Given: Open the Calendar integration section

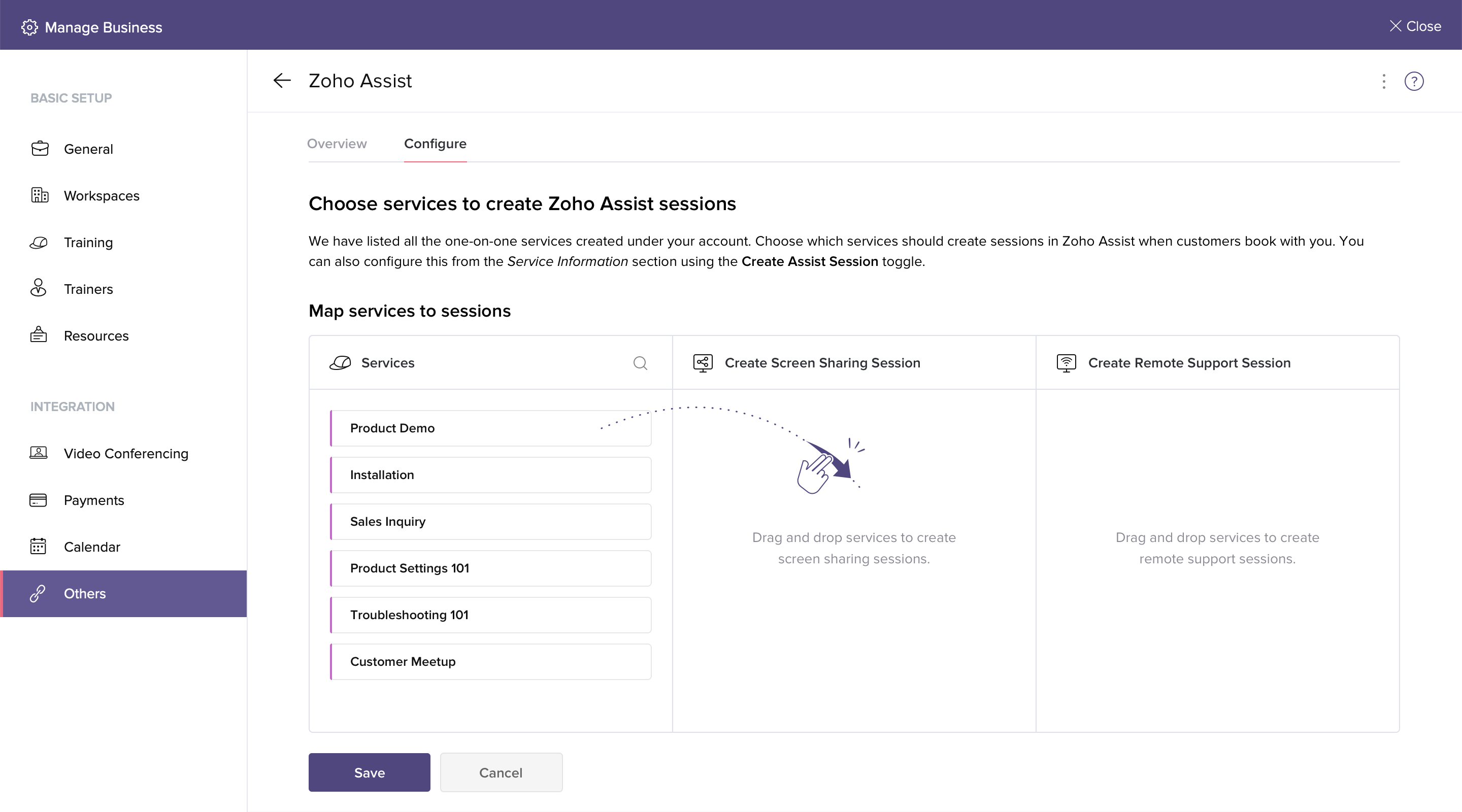Looking at the screenshot, I should coord(91,547).
